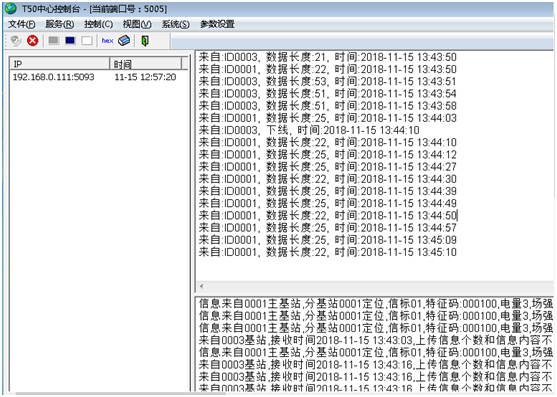557x397 pixels.
Task: Click the green exit door icon
Action: [x=145, y=41]
